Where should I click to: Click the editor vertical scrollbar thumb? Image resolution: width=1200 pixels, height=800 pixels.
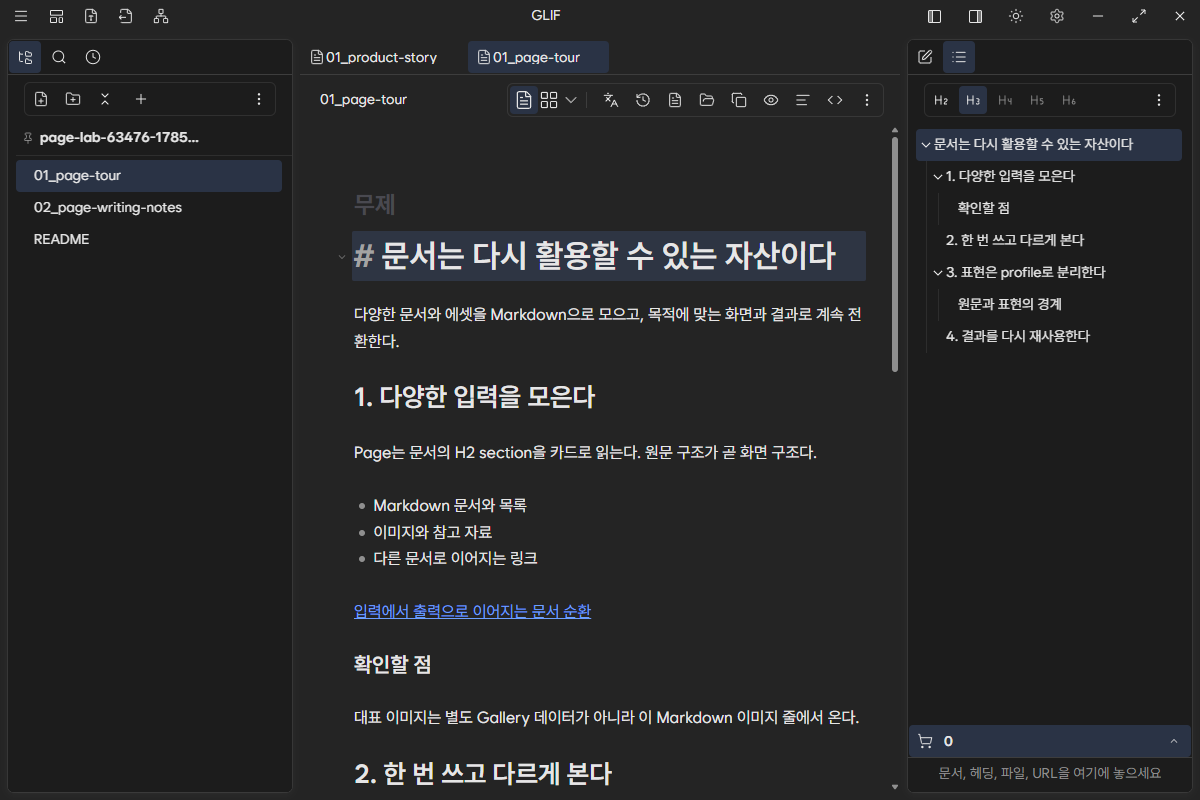tap(894, 254)
